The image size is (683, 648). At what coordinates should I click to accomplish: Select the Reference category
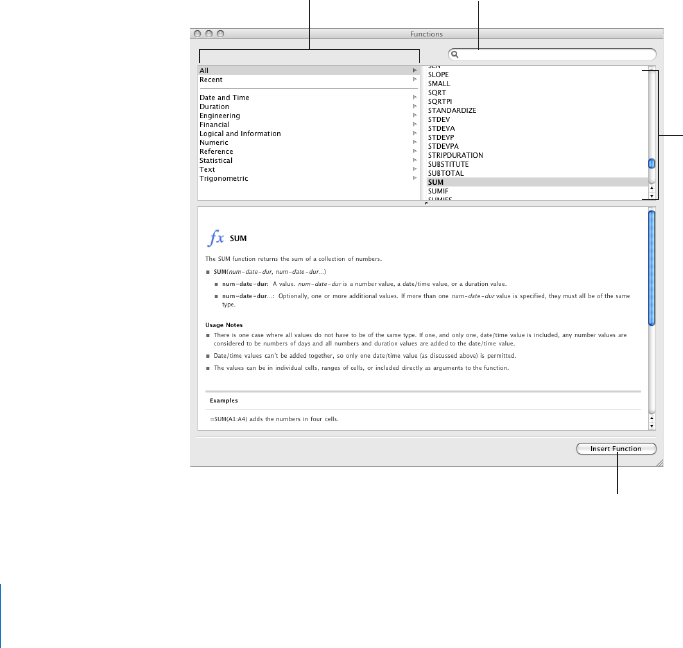point(308,151)
